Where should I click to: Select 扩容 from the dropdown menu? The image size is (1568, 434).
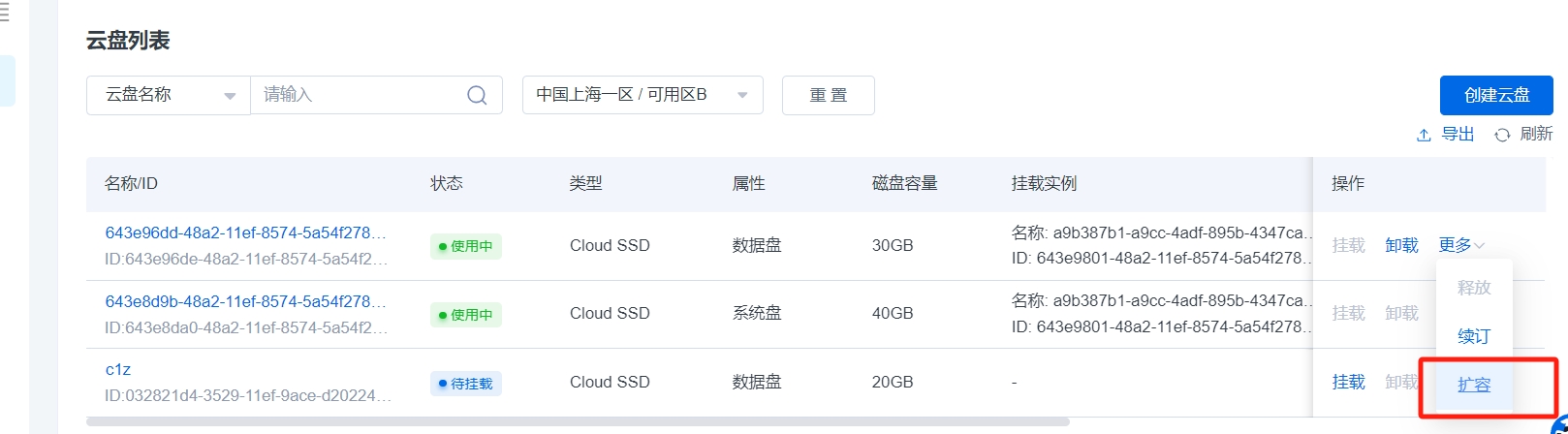pos(1473,385)
